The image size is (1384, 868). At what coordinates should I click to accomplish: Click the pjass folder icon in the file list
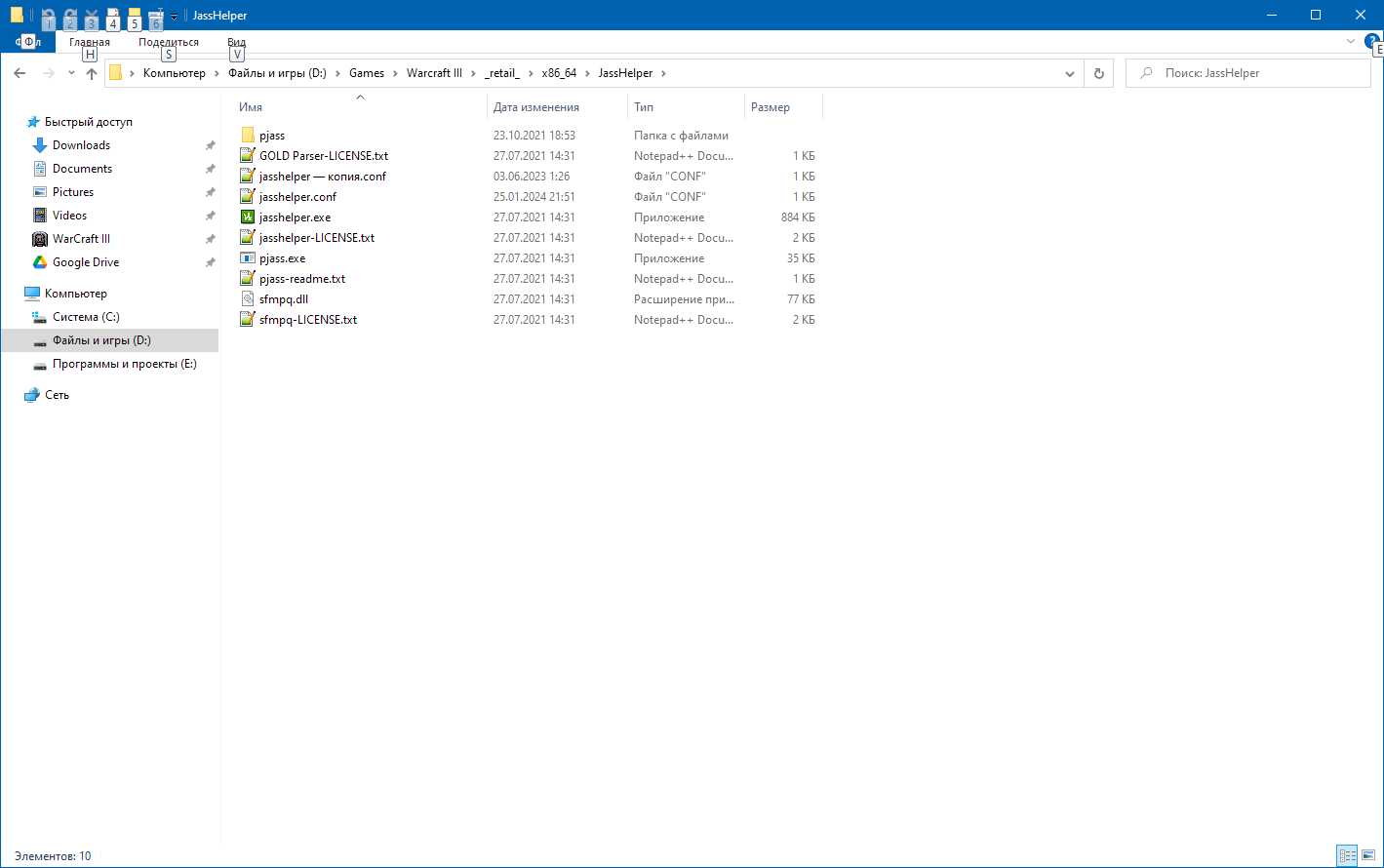coord(248,136)
